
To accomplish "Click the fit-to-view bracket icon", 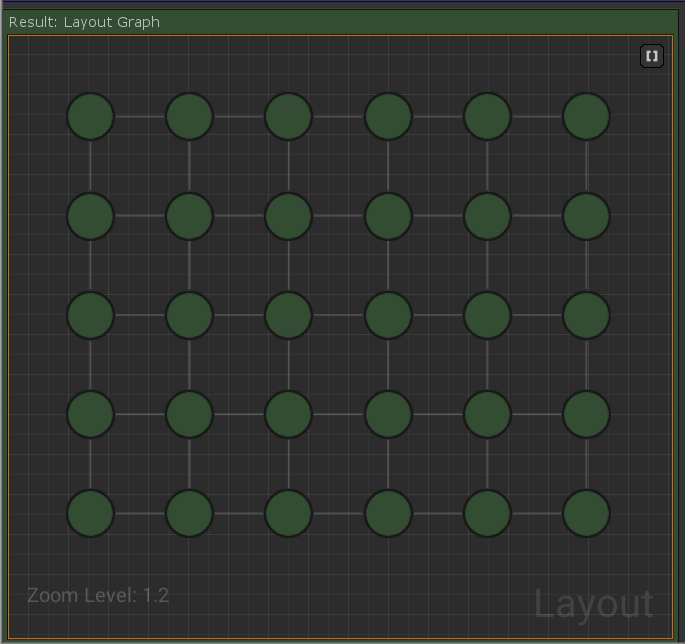I will point(652,56).
